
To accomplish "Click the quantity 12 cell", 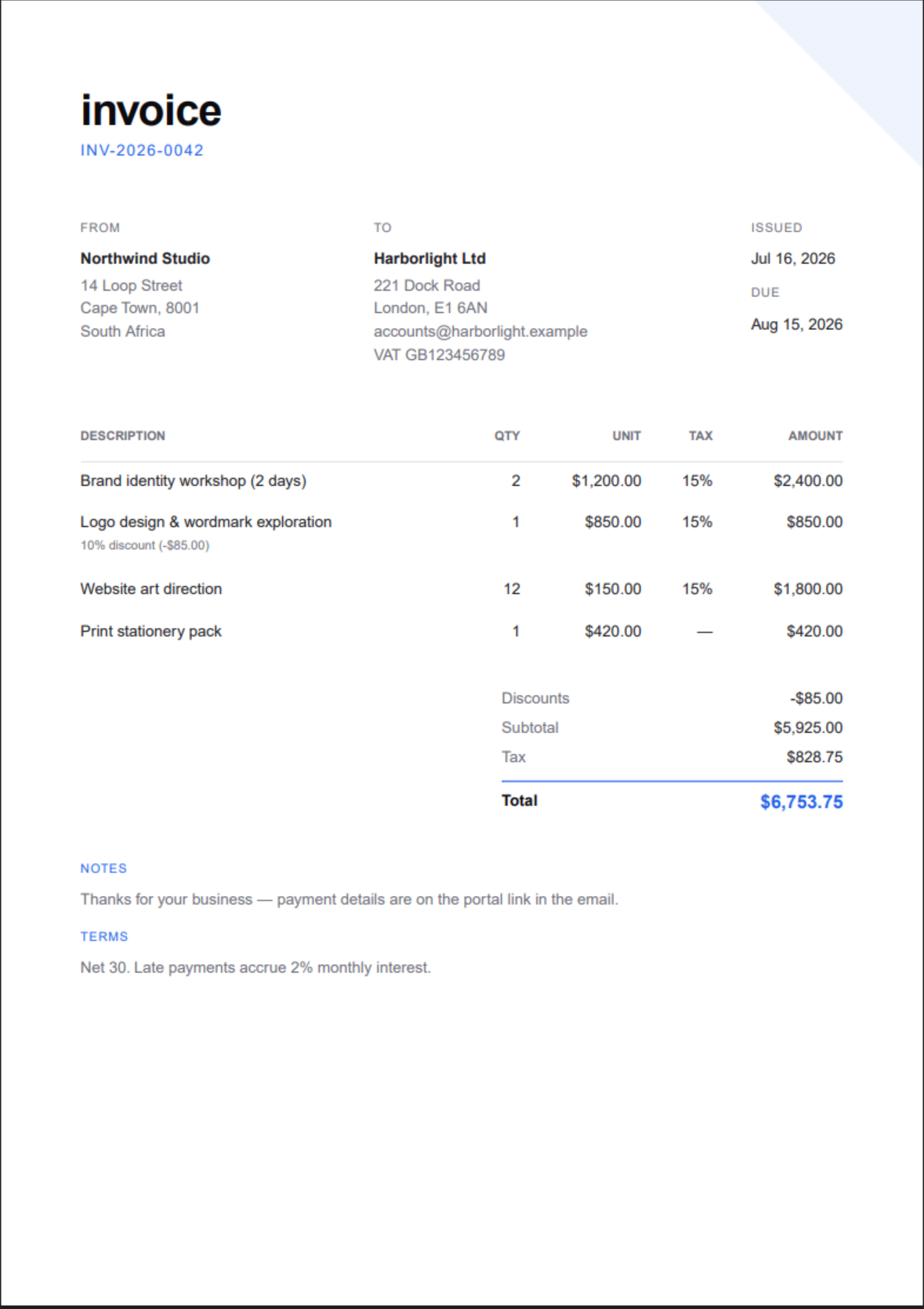I will (512, 589).
